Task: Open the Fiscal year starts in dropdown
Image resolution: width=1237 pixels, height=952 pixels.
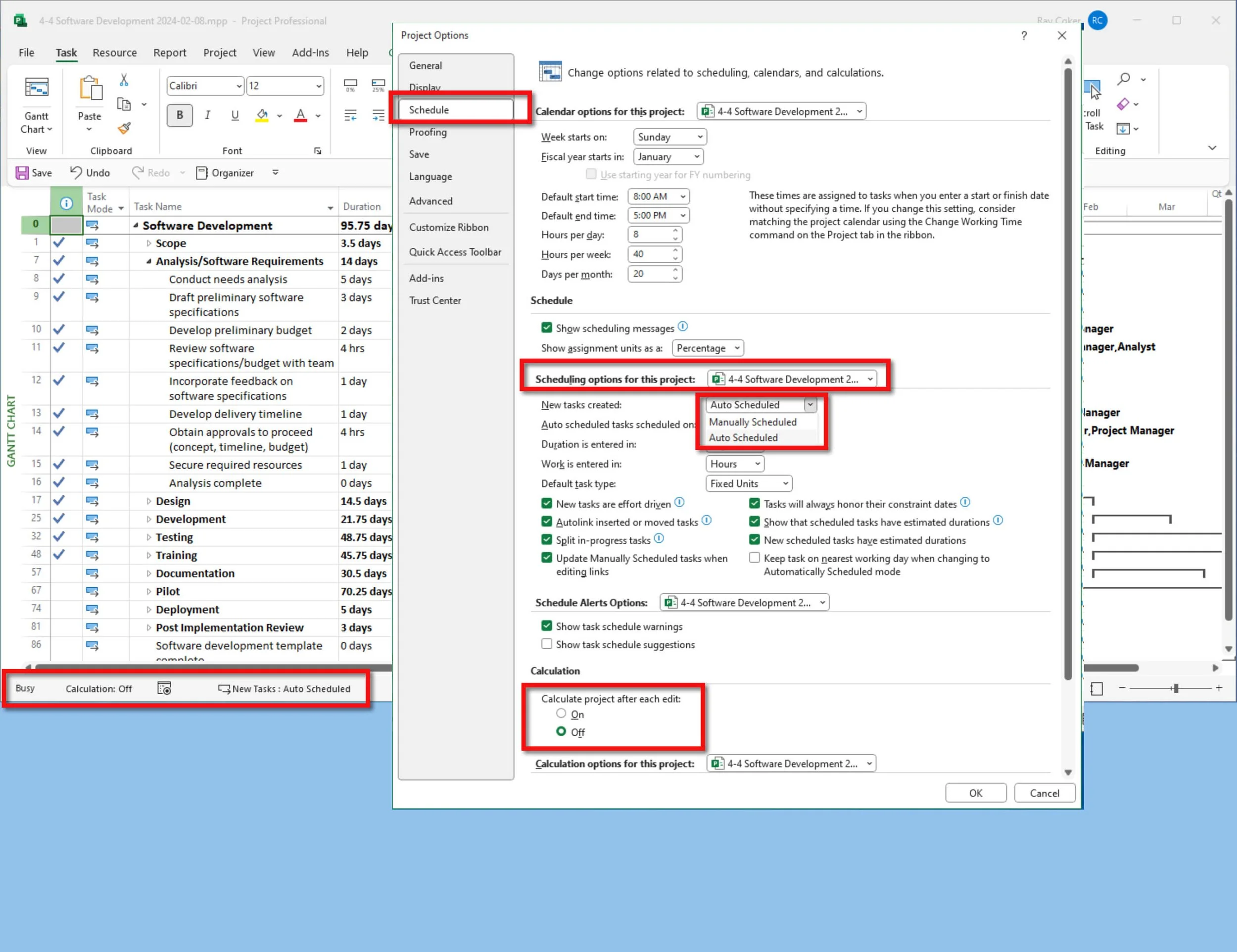Action: click(x=668, y=156)
